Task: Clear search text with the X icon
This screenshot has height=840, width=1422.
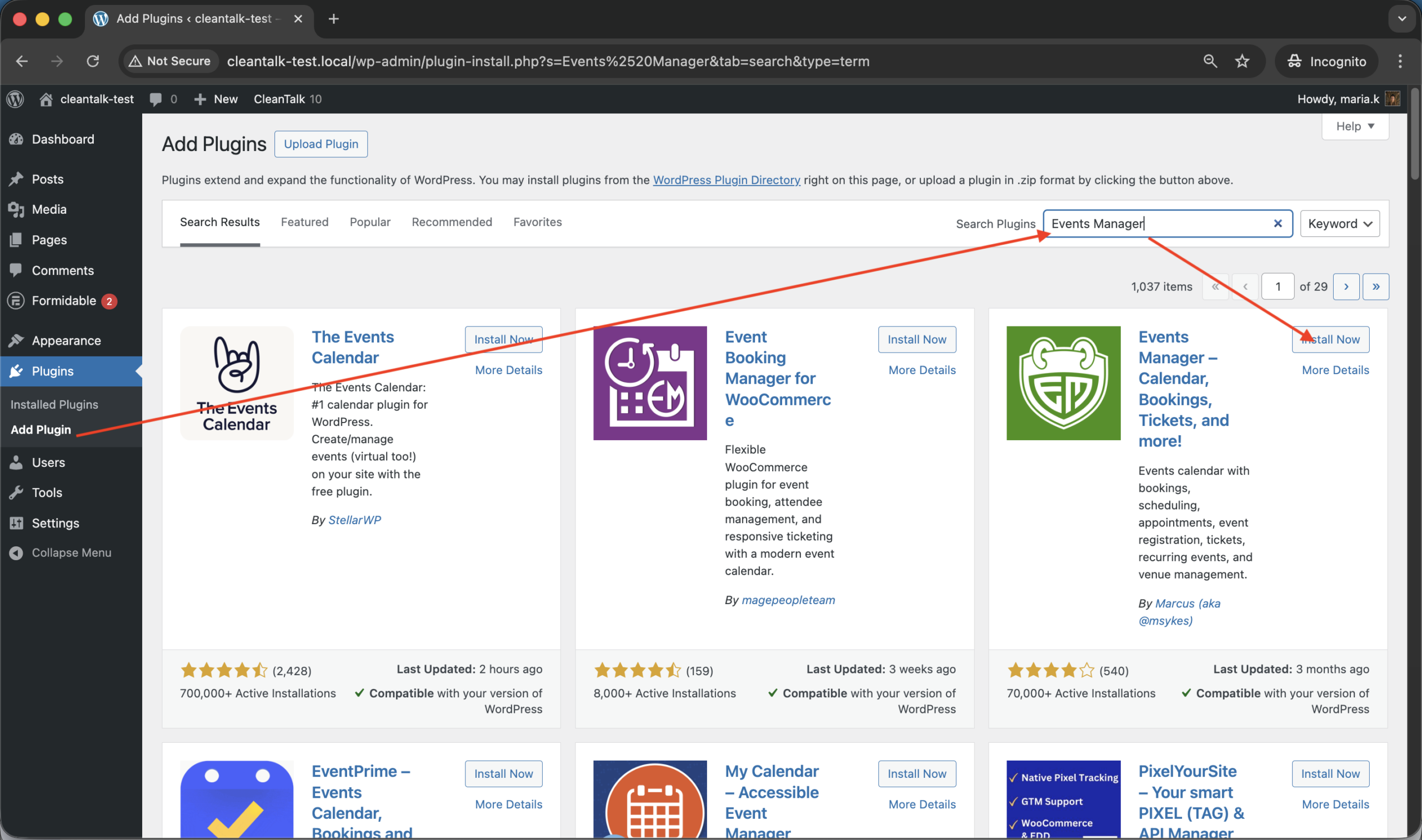Action: click(x=1278, y=224)
